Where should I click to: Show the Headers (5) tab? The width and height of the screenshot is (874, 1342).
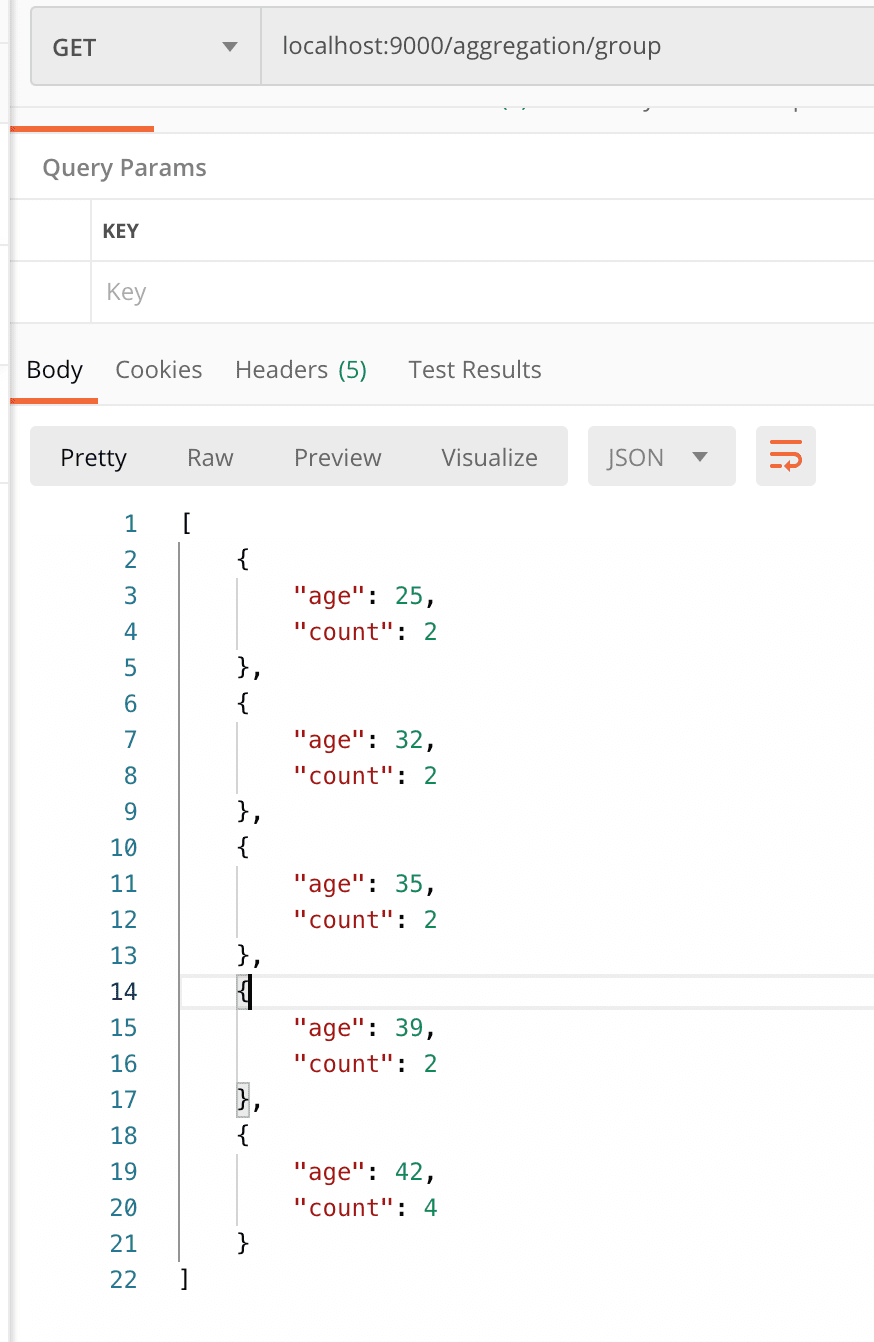pos(301,370)
